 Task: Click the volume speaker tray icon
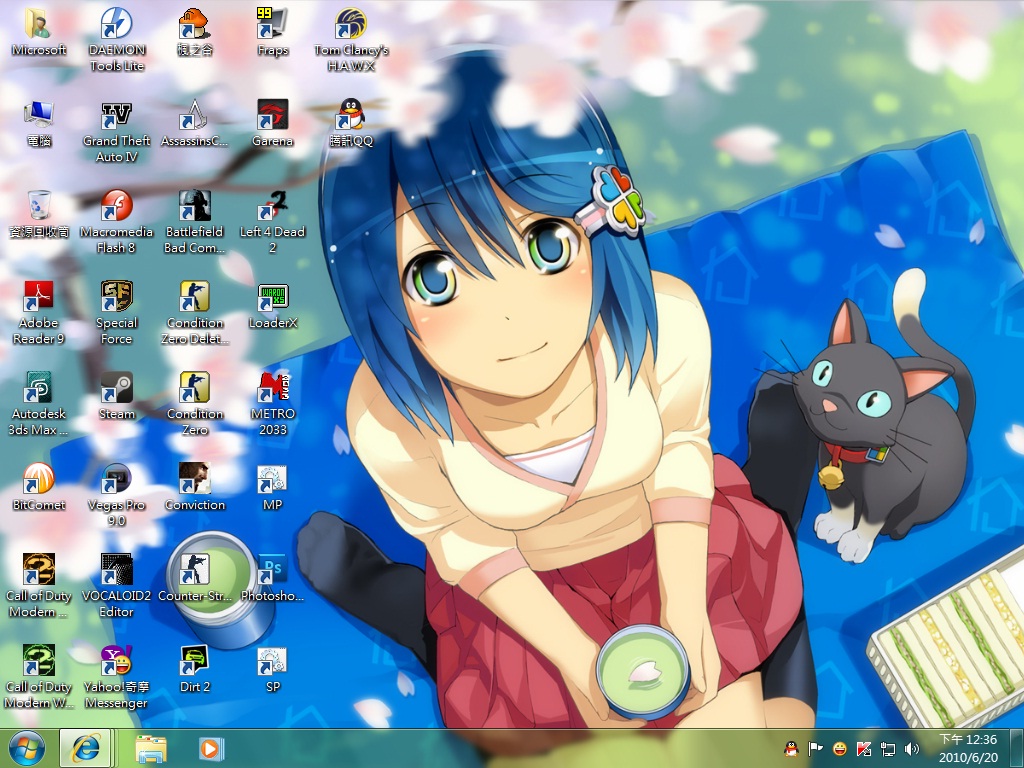tap(912, 748)
